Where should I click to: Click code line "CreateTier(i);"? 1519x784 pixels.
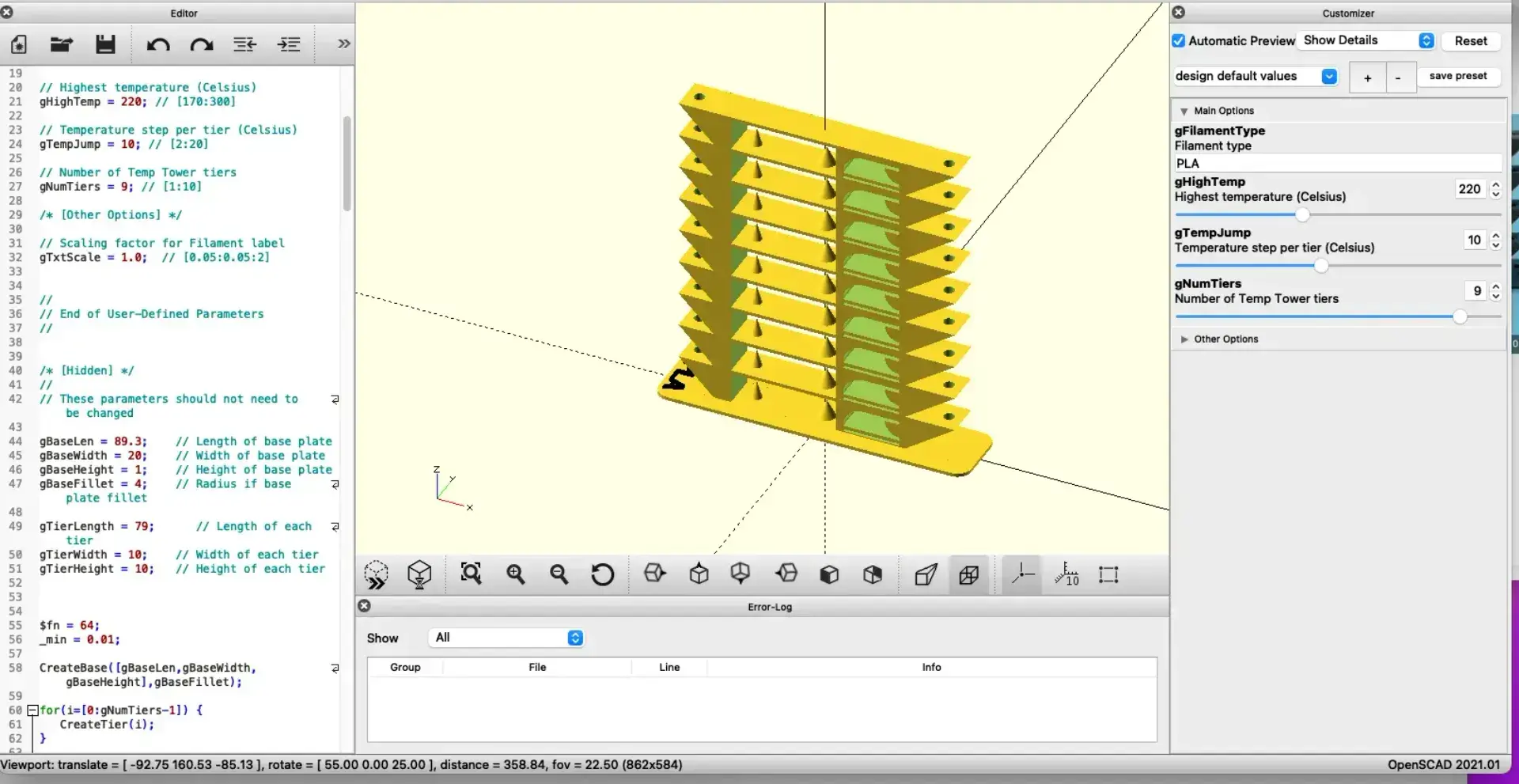click(107, 725)
